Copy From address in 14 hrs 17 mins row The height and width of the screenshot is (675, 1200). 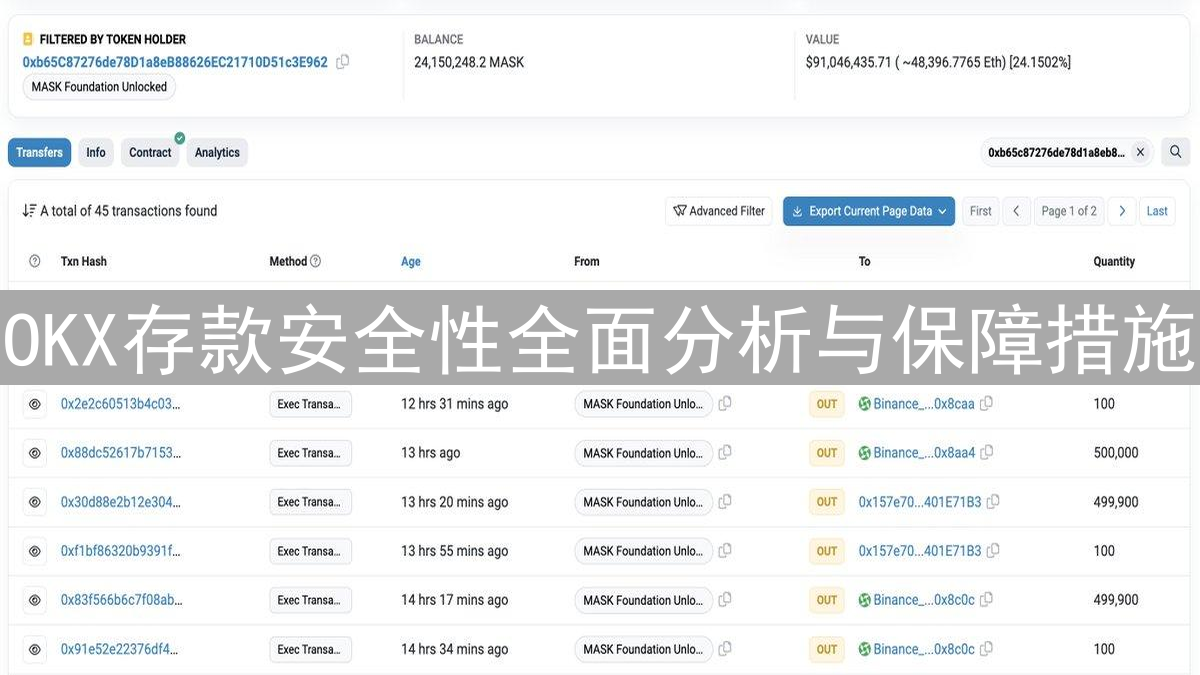725,599
